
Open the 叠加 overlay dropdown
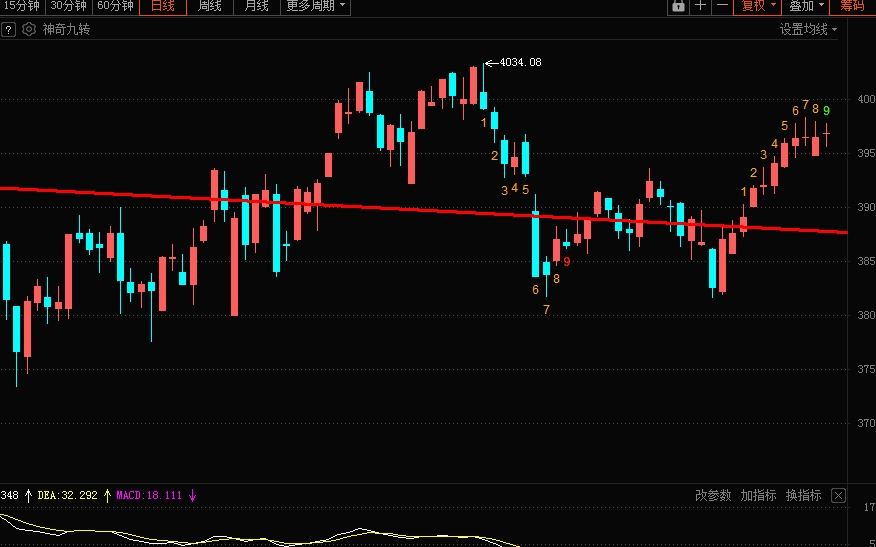pyautogui.click(x=806, y=6)
